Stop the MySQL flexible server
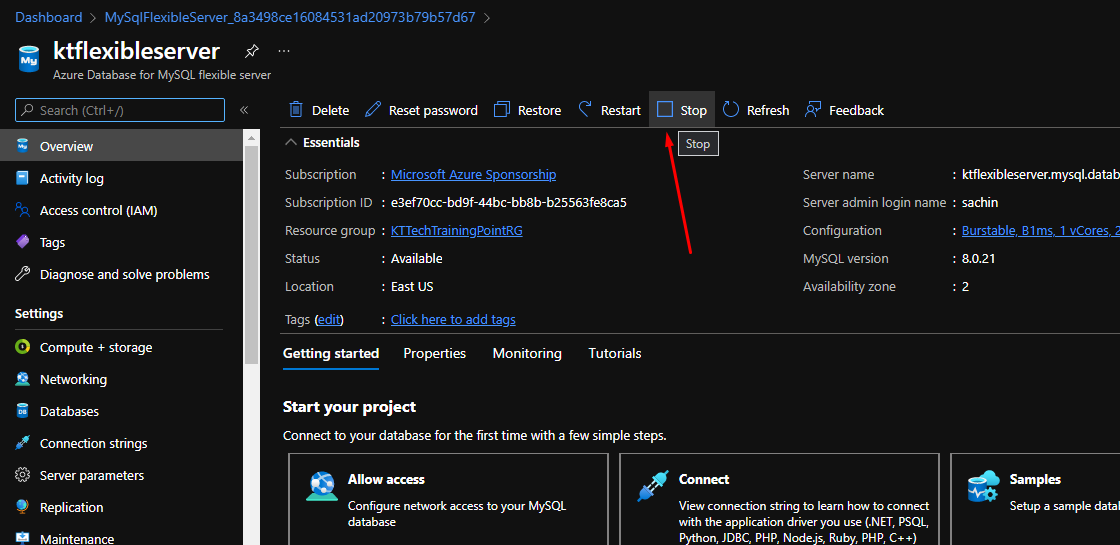This screenshot has width=1120, height=545. pos(682,110)
